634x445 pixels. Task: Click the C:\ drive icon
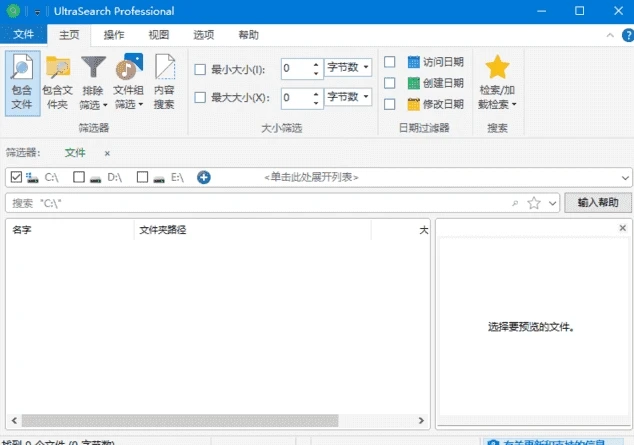(32, 177)
